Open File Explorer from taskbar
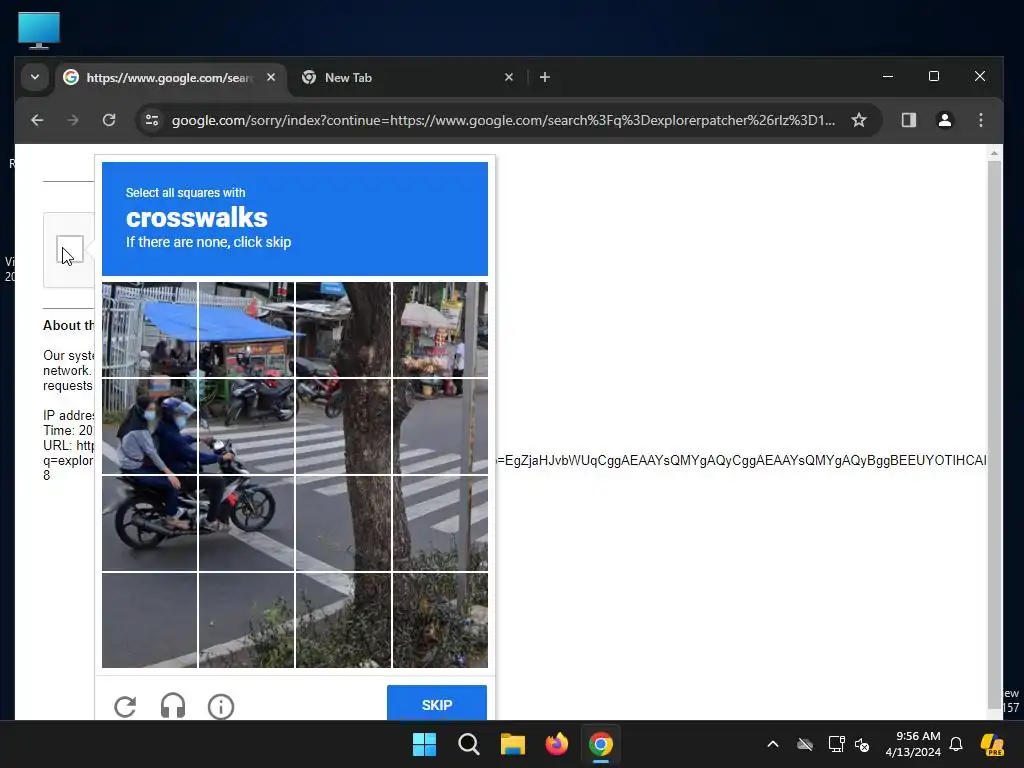The image size is (1024, 768). (513, 744)
